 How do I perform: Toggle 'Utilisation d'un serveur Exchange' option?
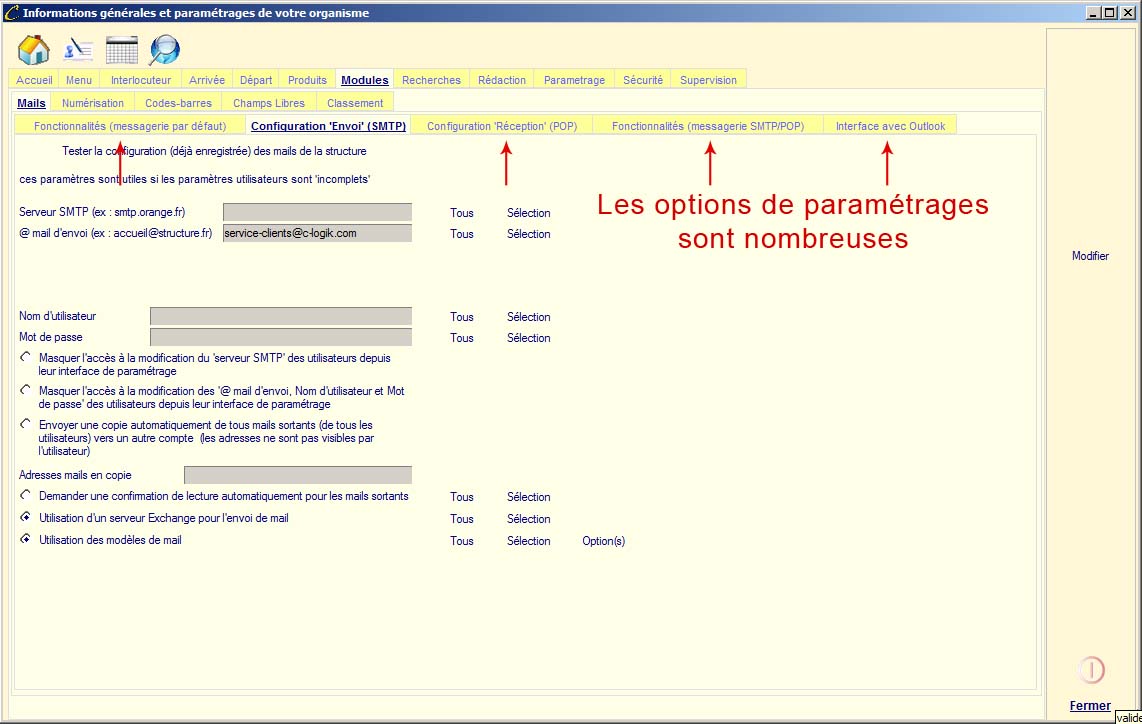coord(25,518)
